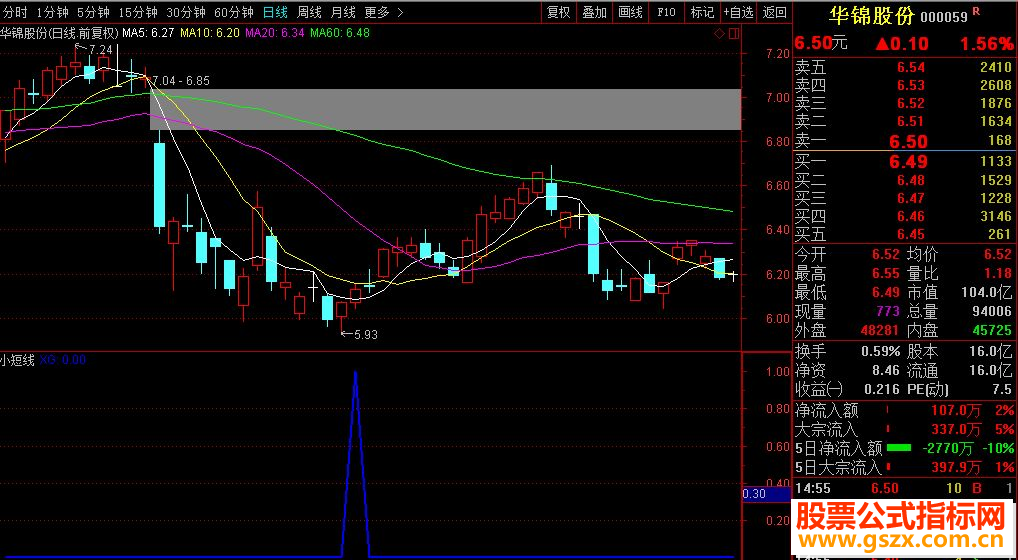Click the blue XG signal spike
Image resolution: width=1018 pixels, height=560 pixels.
[355, 464]
